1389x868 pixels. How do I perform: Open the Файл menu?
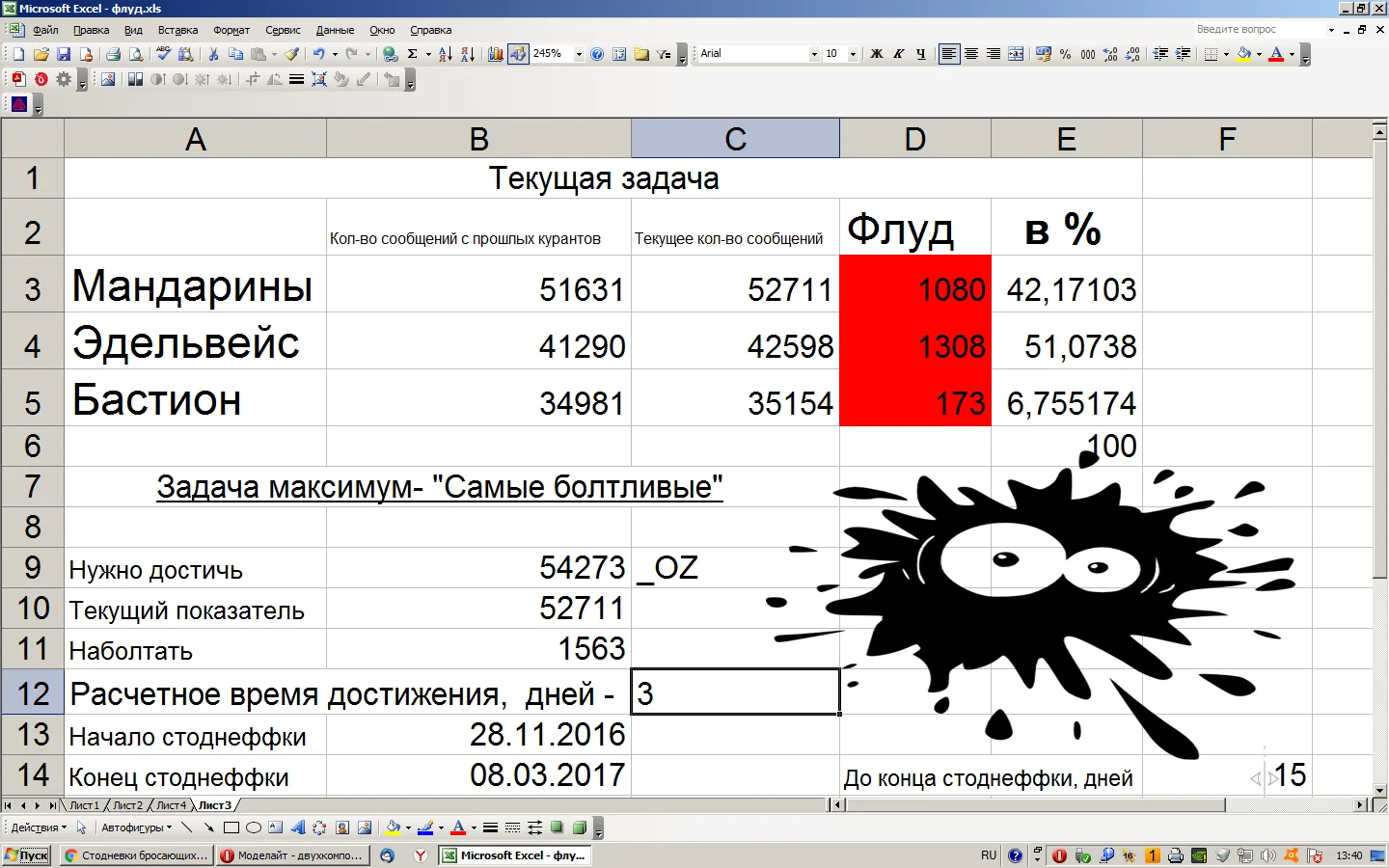[x=45, y=30]
